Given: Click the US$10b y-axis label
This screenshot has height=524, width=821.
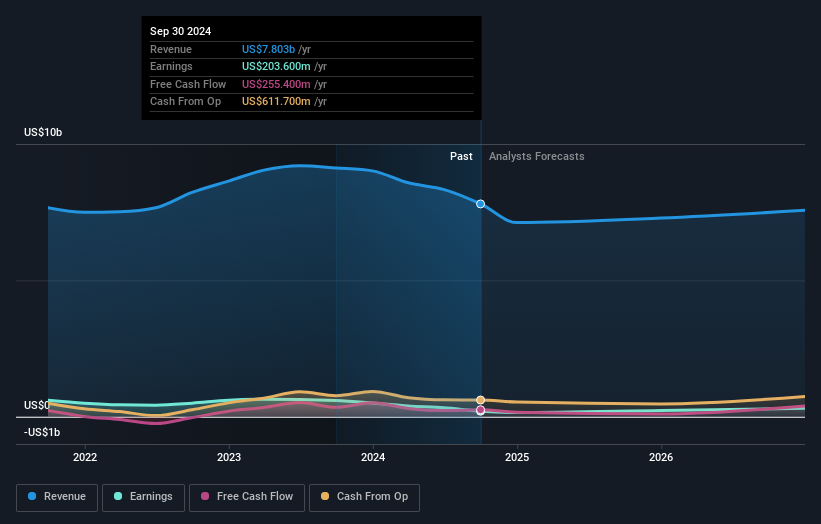Looking at the screenshot, I should (x=43, y=132).
